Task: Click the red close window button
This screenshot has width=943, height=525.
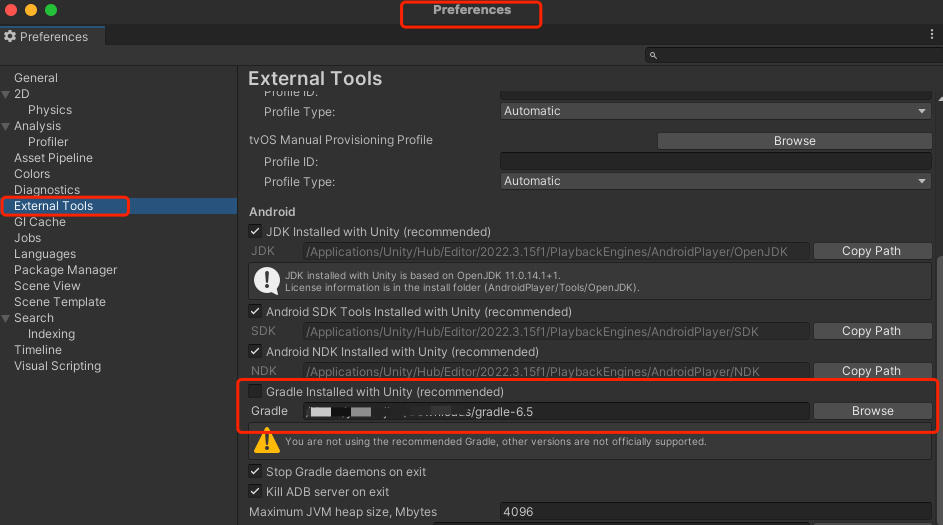Action: pos(11,10)
